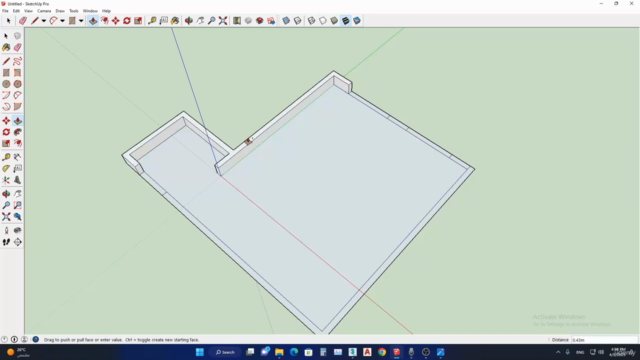This screenshot has height=360, width=640.
Task: Select the Orbit tool in left toolbar
Action: pyautogui.click(x=6, y=194)
